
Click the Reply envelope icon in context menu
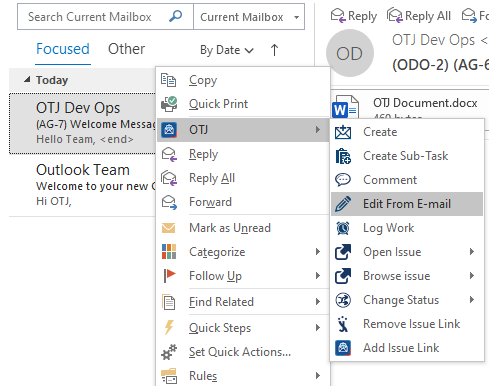pos(169,154)
